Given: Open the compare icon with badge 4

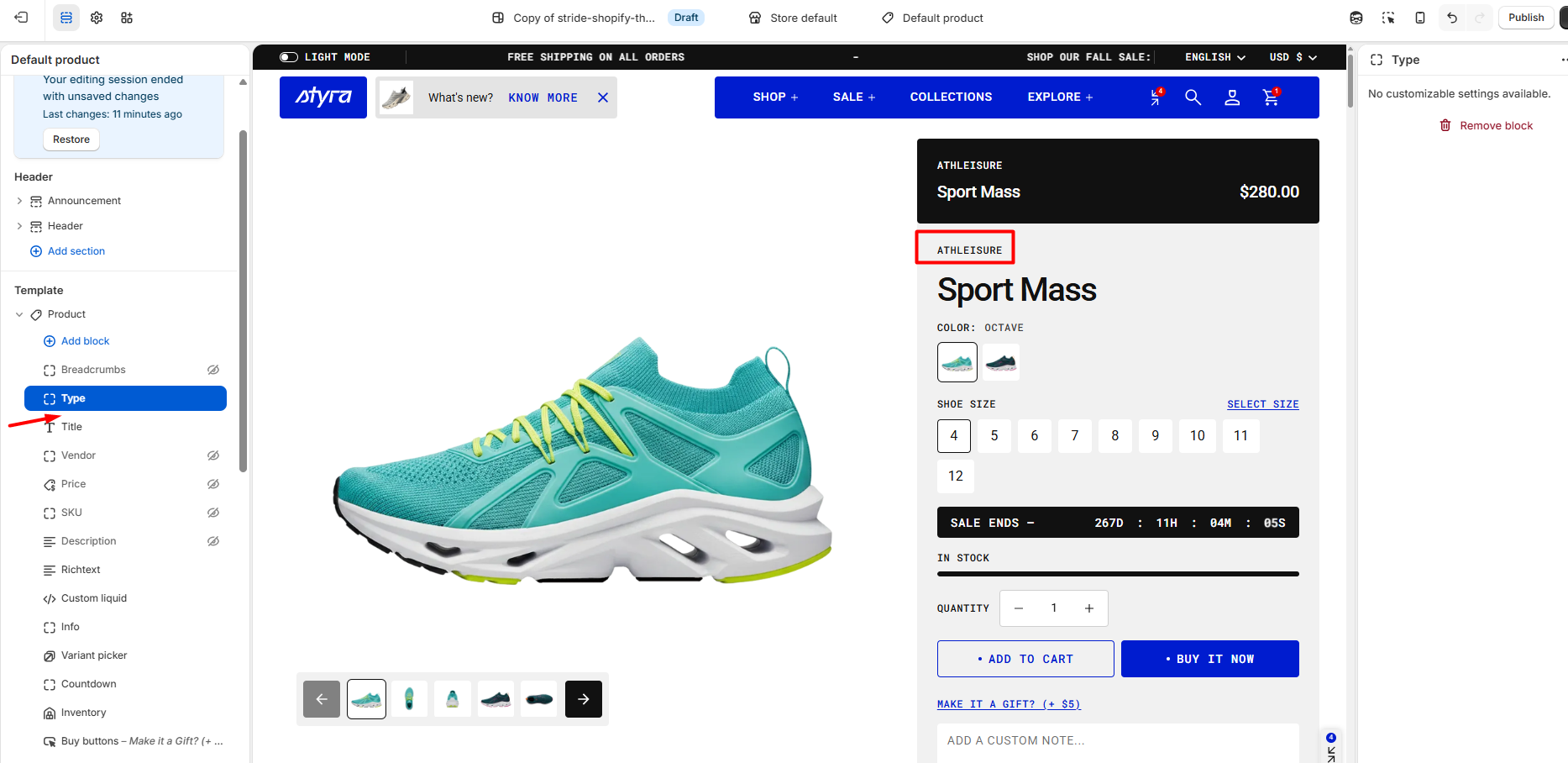Looking at the screenshot, I should point(1157,97).
